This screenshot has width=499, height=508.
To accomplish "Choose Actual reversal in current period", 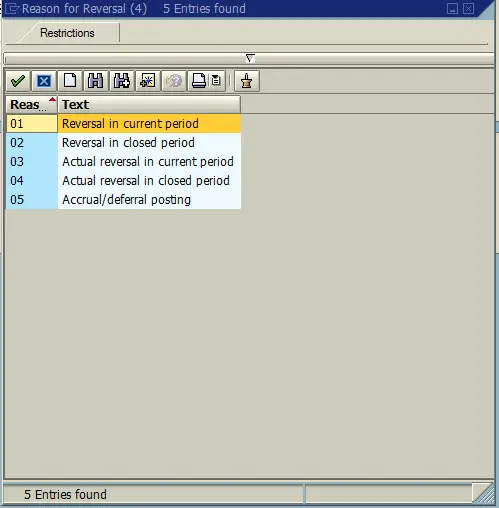I will click(123, 162).
